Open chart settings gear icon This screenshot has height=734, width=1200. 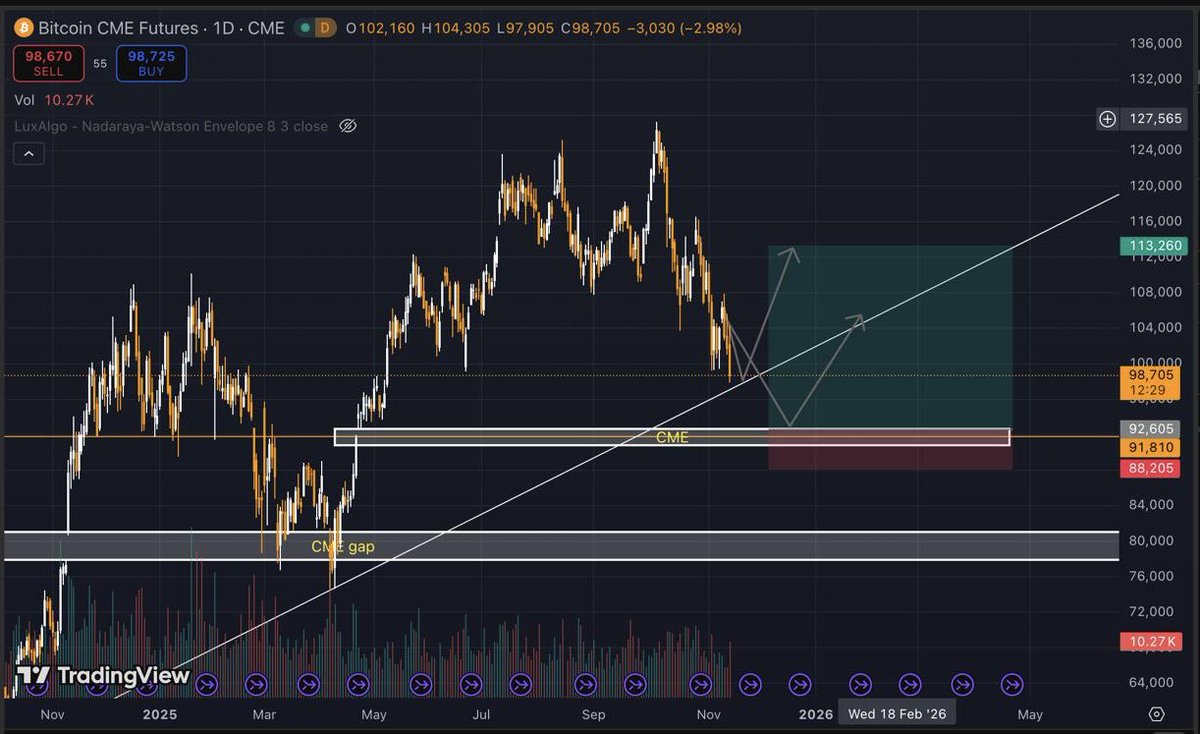1157,714
